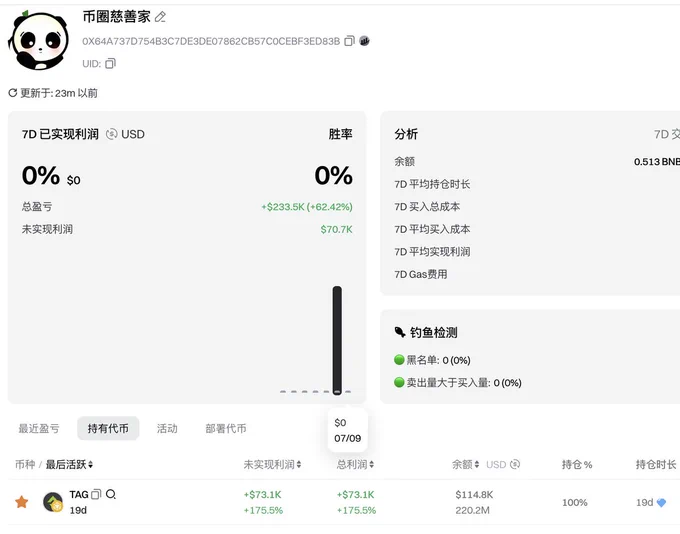This screenshot has width=680, height=534.
Task: Click the $70.7K unrealized profit value
Action: pyautogui.click(x=337, y=229)
